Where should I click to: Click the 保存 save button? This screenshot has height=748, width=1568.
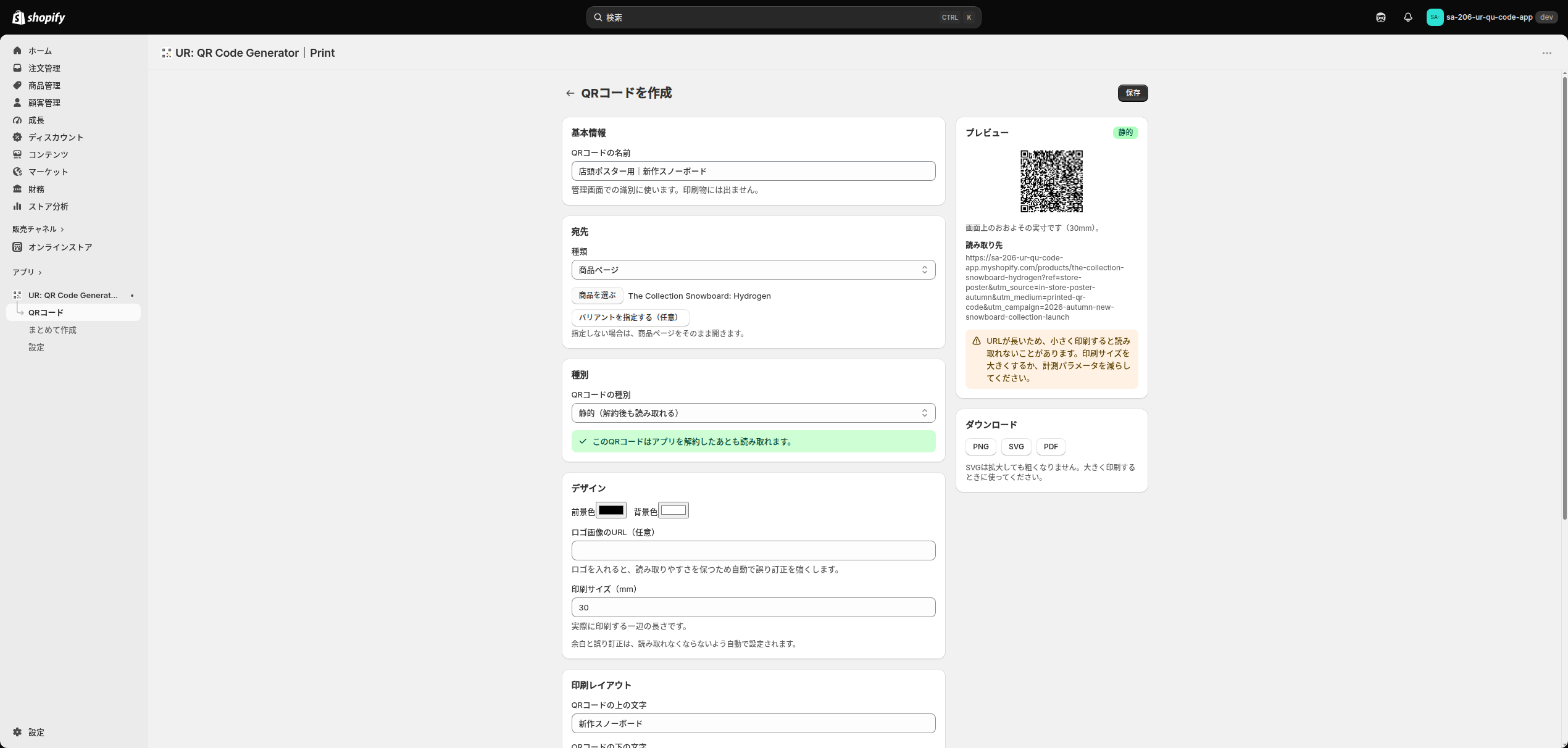point(1133,93)
